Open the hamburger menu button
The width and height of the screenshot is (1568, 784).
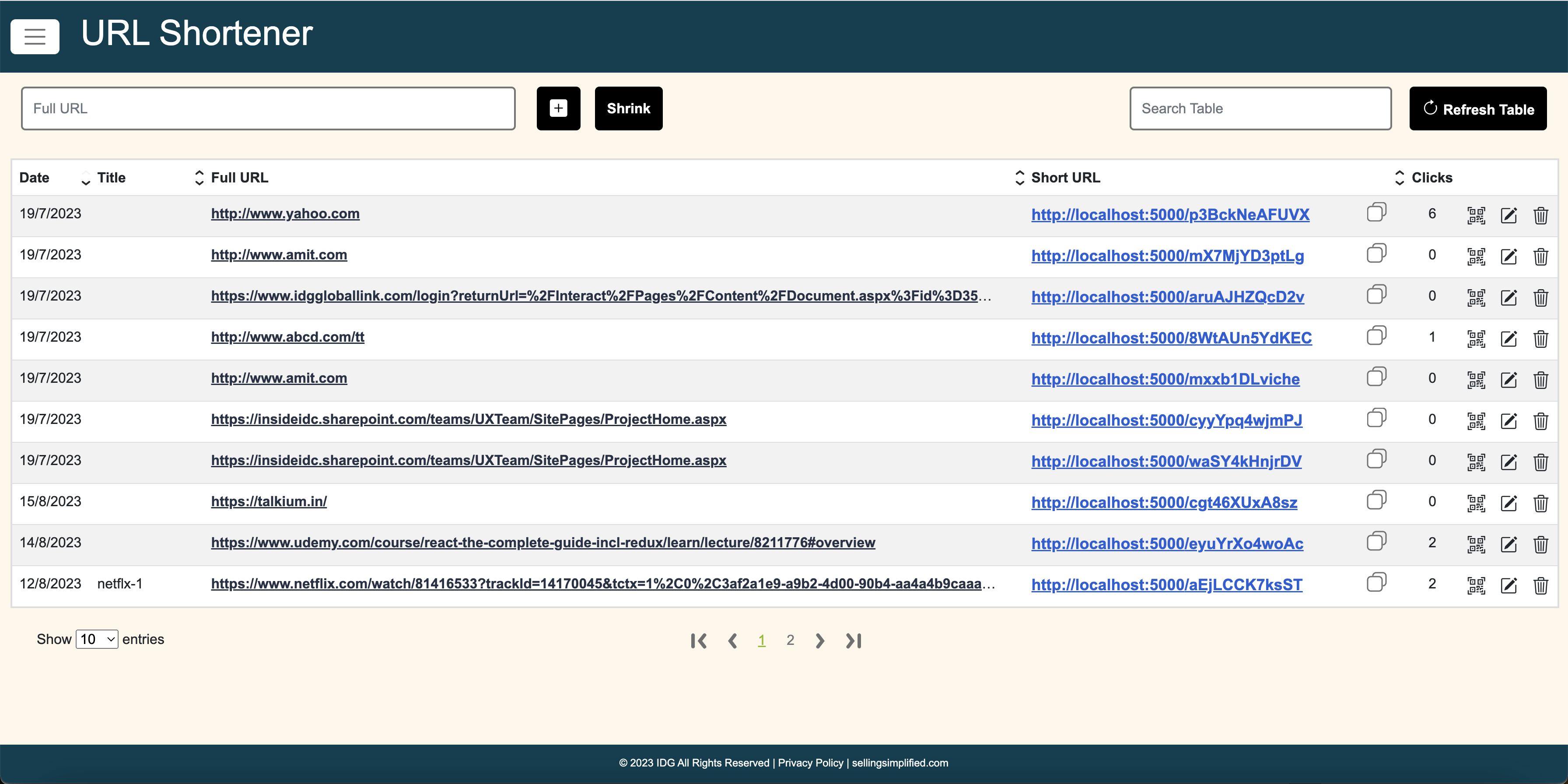pyautogui.click(x=35, y=36)
